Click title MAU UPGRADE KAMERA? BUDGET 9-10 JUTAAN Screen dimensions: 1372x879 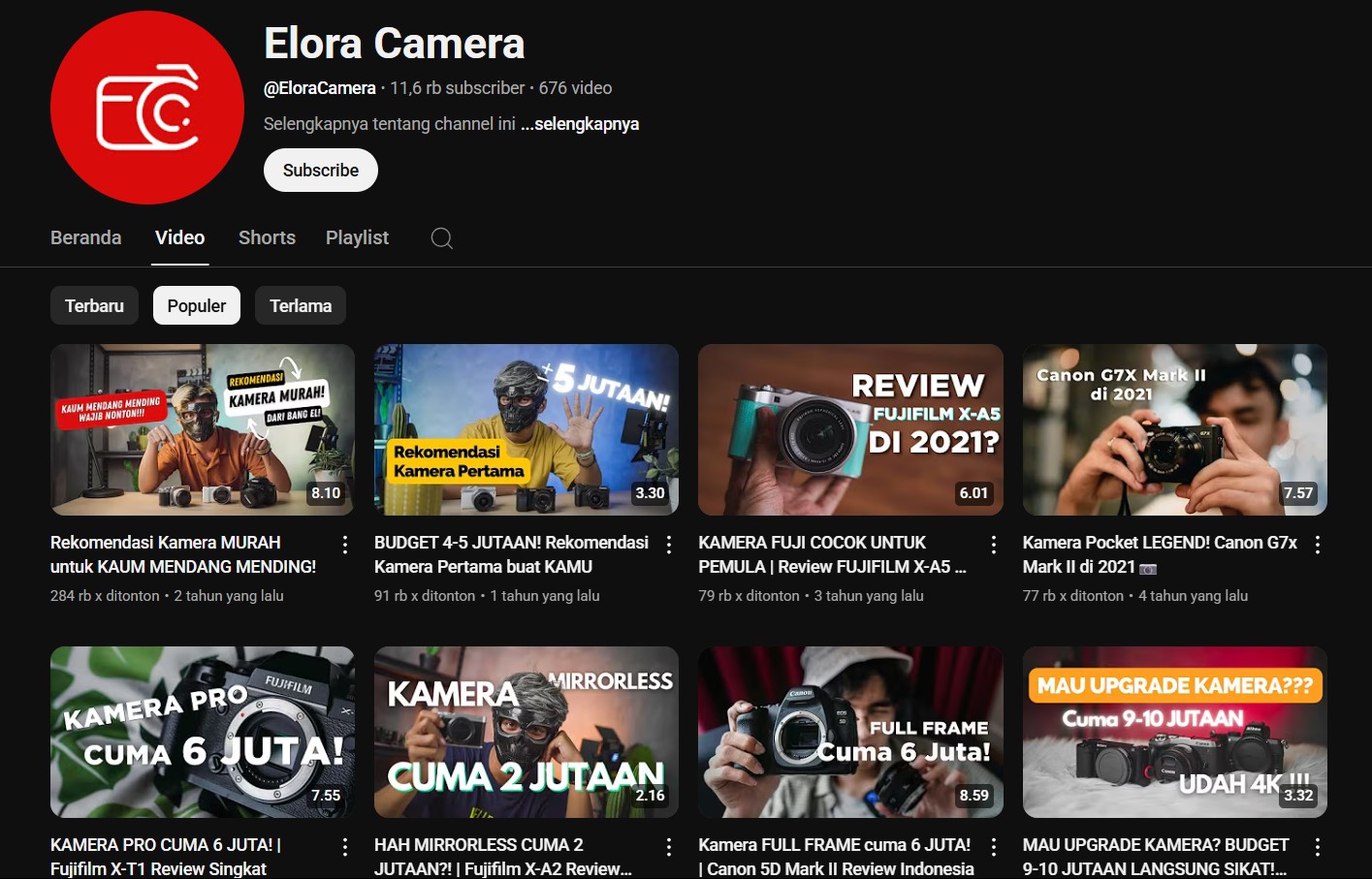[1156, 857]
